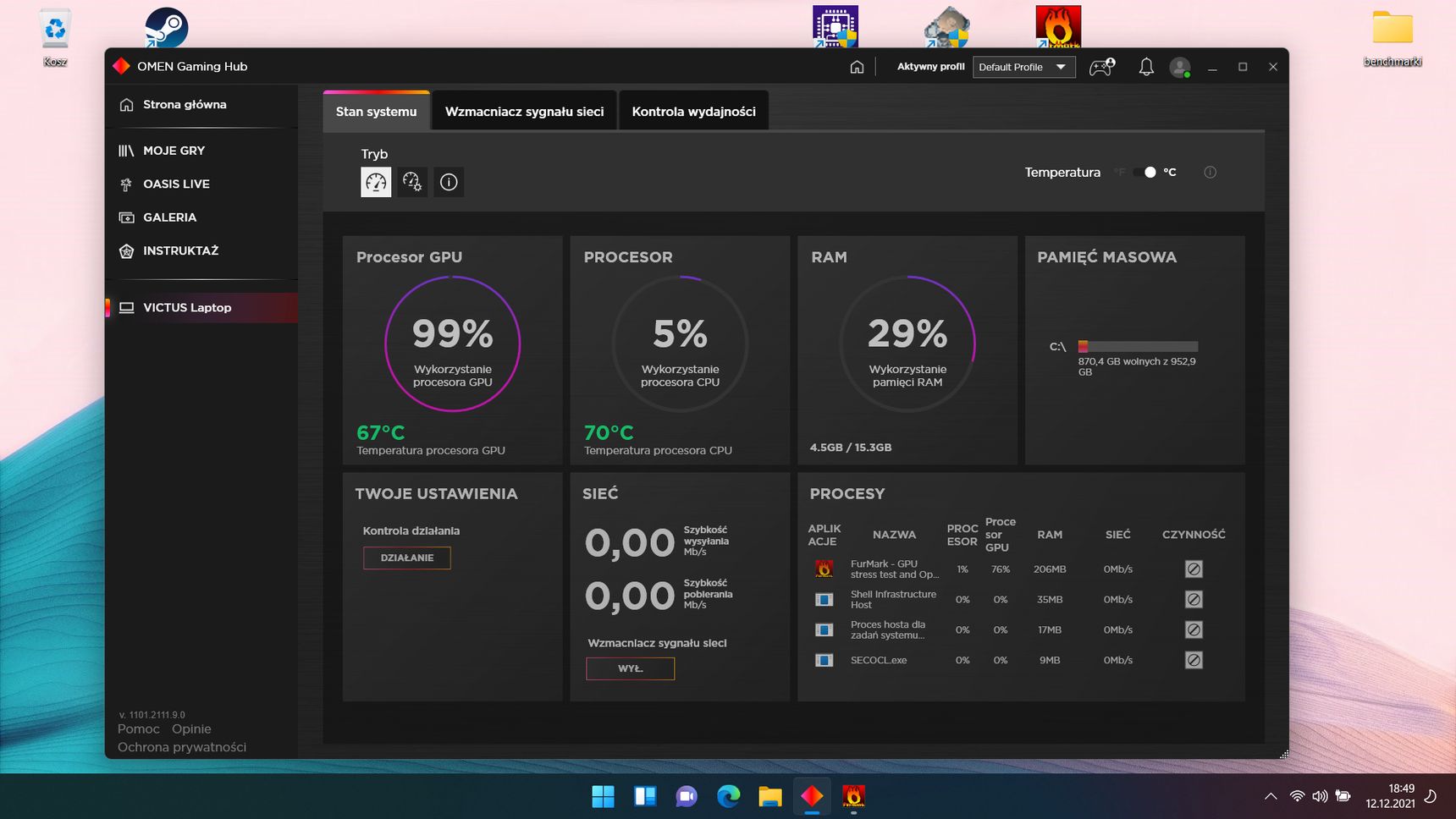
Task: Open Steam desktop shortcut
Action: 166,27
